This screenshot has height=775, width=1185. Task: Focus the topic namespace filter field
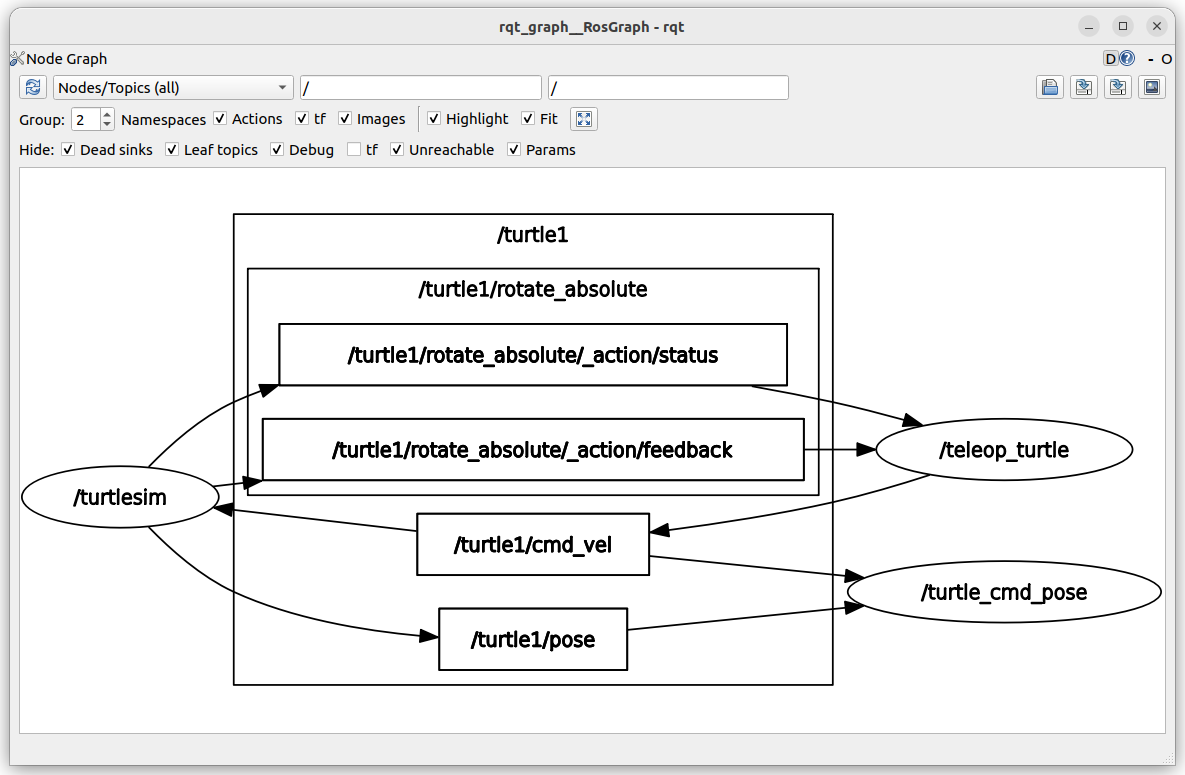pyautogui.click(x=668, y=88)
